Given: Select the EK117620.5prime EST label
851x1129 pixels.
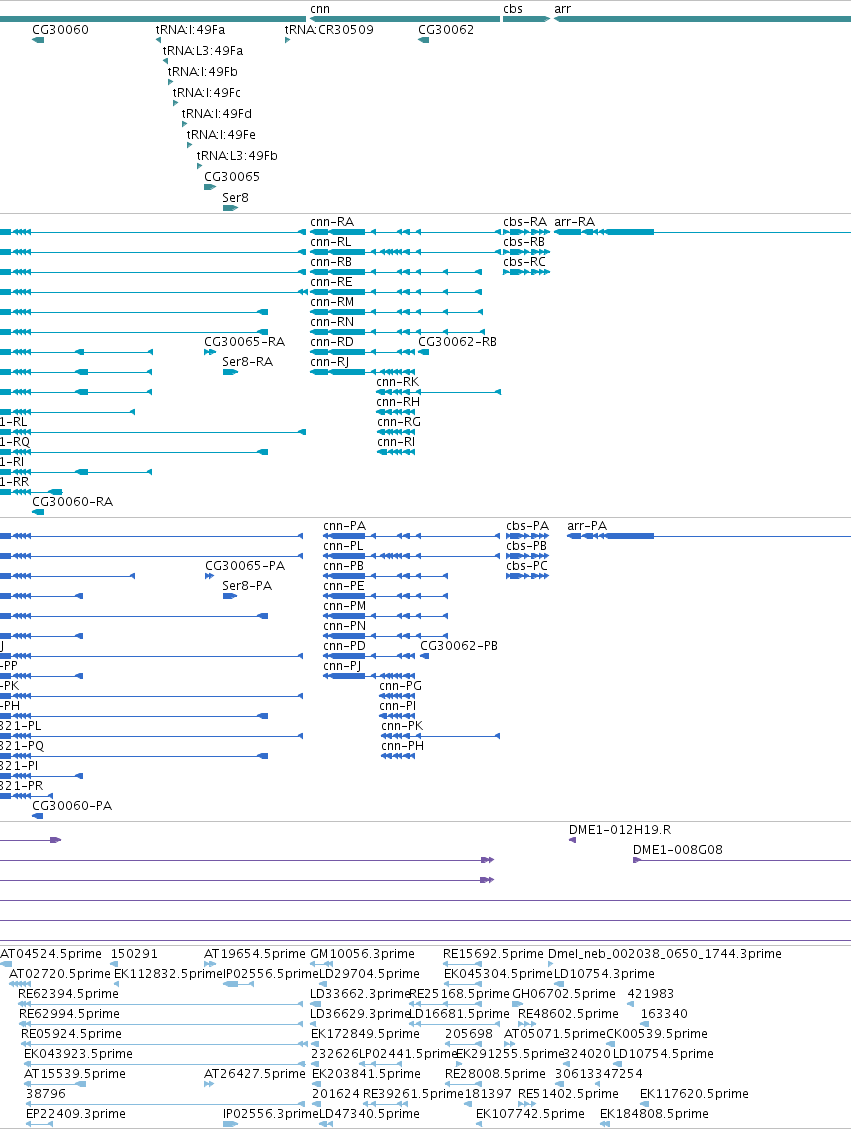Looking at the screenshot, I should click(694, 1094).
